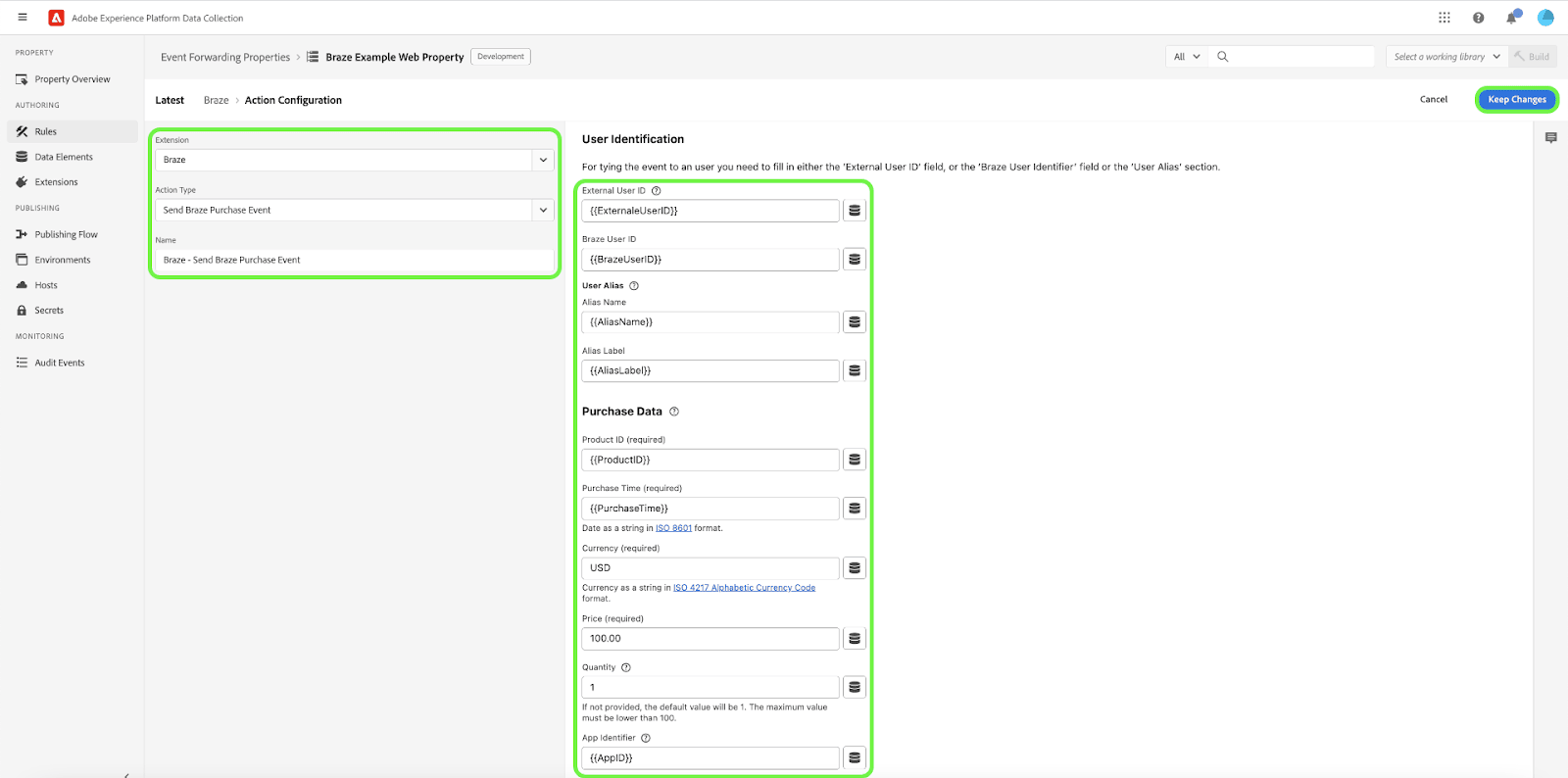Click into the Currency input field
1568x778 pixels.
[x=710, y=568]
